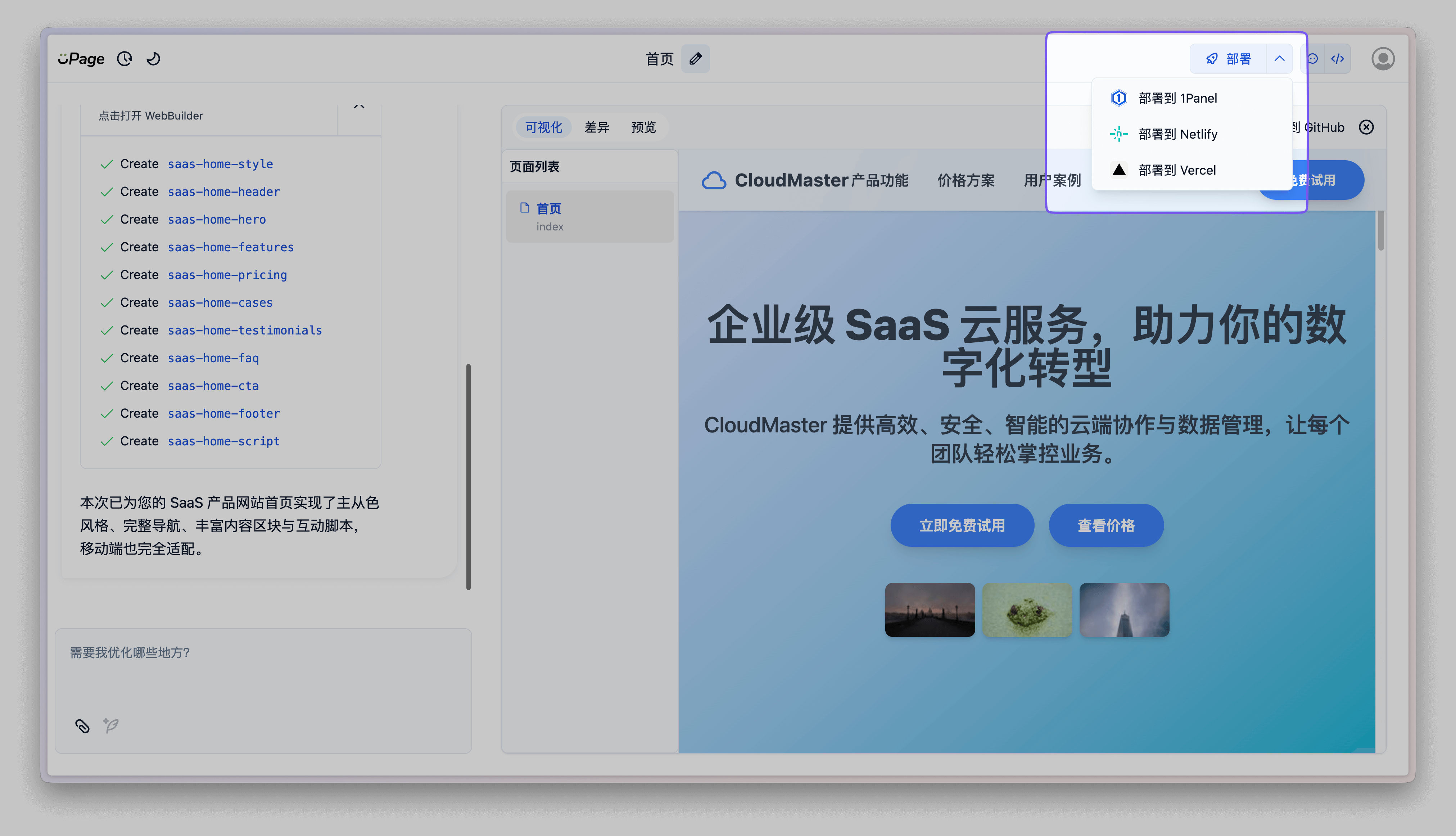Open the saas-home-pricing file link
1456x836 pixels.
point(227,275)
